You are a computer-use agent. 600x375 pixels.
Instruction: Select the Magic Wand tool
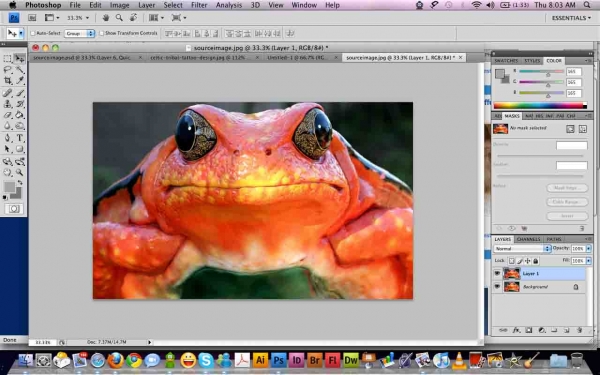point(20,70)
